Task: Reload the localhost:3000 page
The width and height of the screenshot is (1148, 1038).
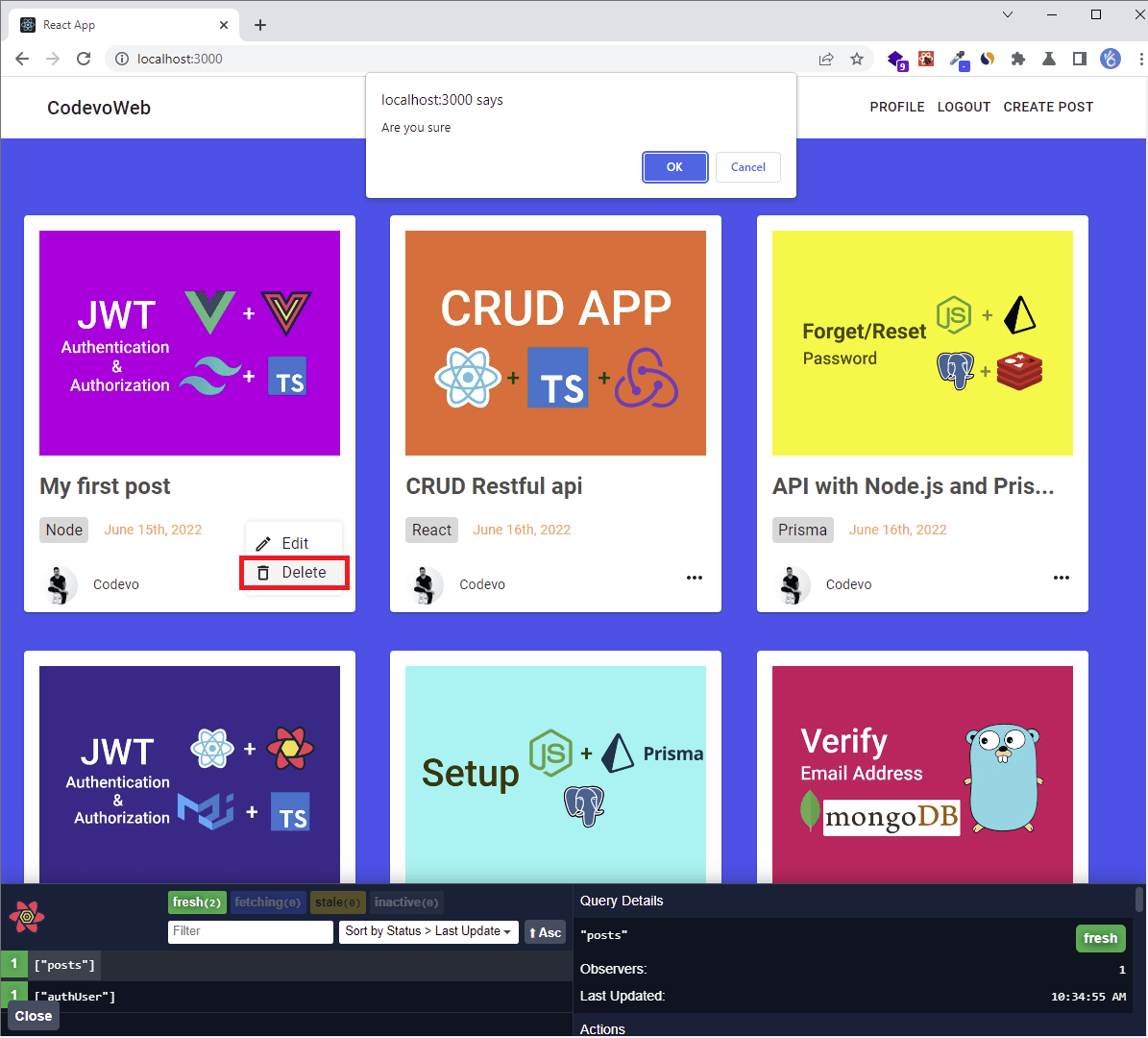Action: 84,58
